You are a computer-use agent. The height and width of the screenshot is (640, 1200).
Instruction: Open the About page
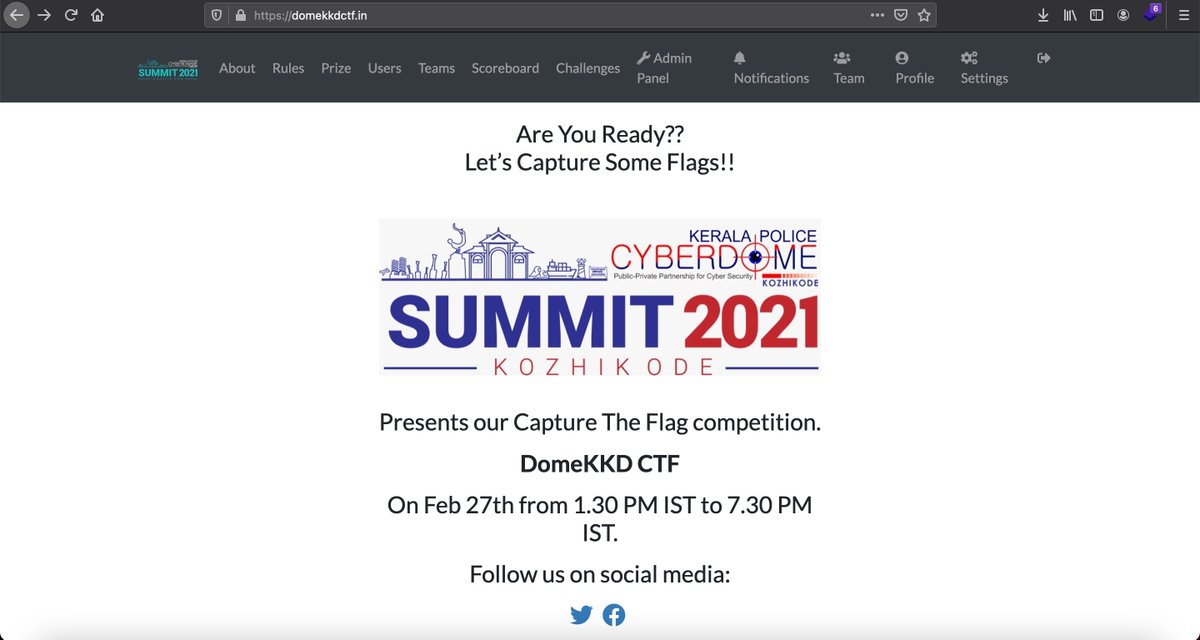[237, 68]
